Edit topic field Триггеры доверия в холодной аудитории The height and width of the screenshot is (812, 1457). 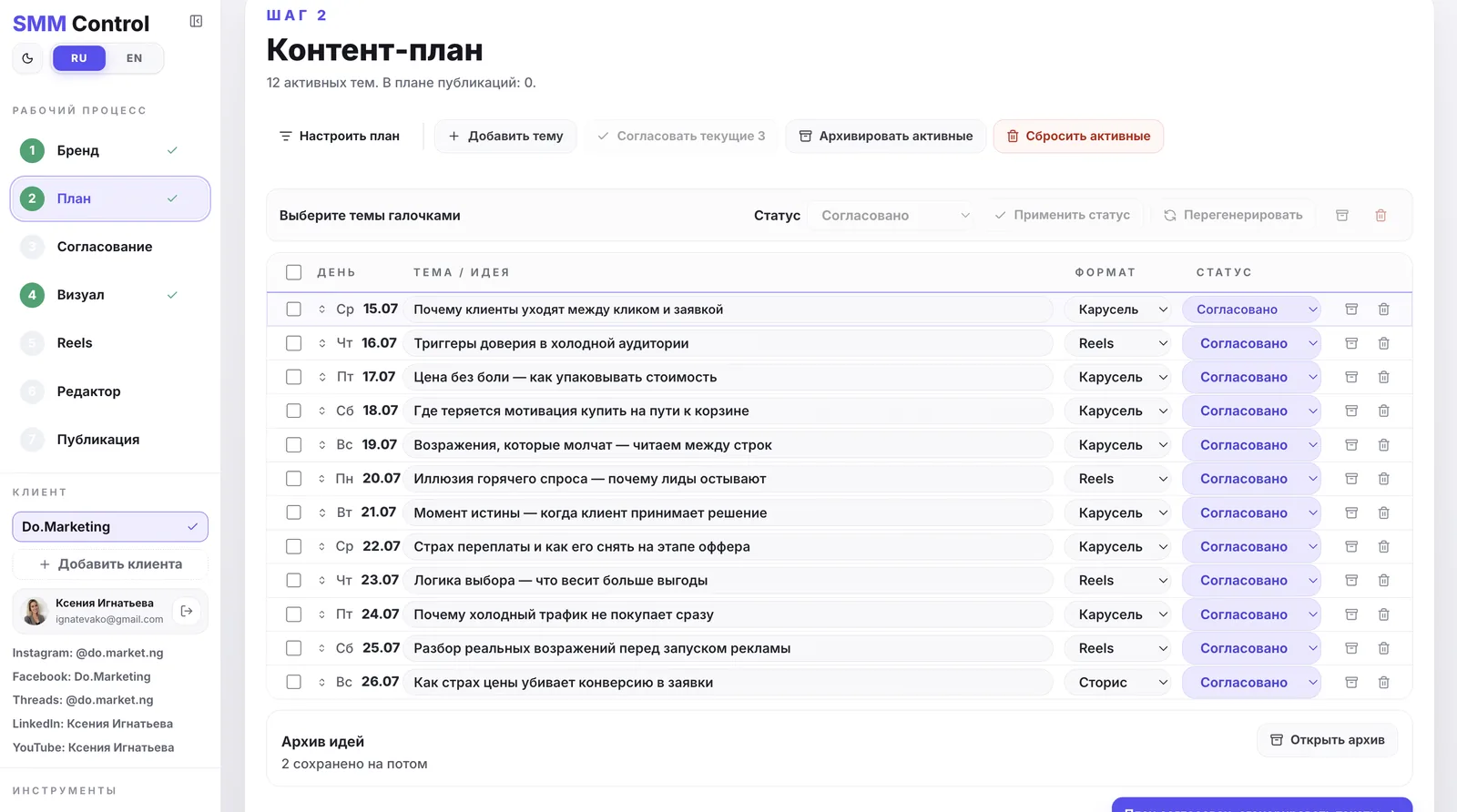tap(728, 343)
